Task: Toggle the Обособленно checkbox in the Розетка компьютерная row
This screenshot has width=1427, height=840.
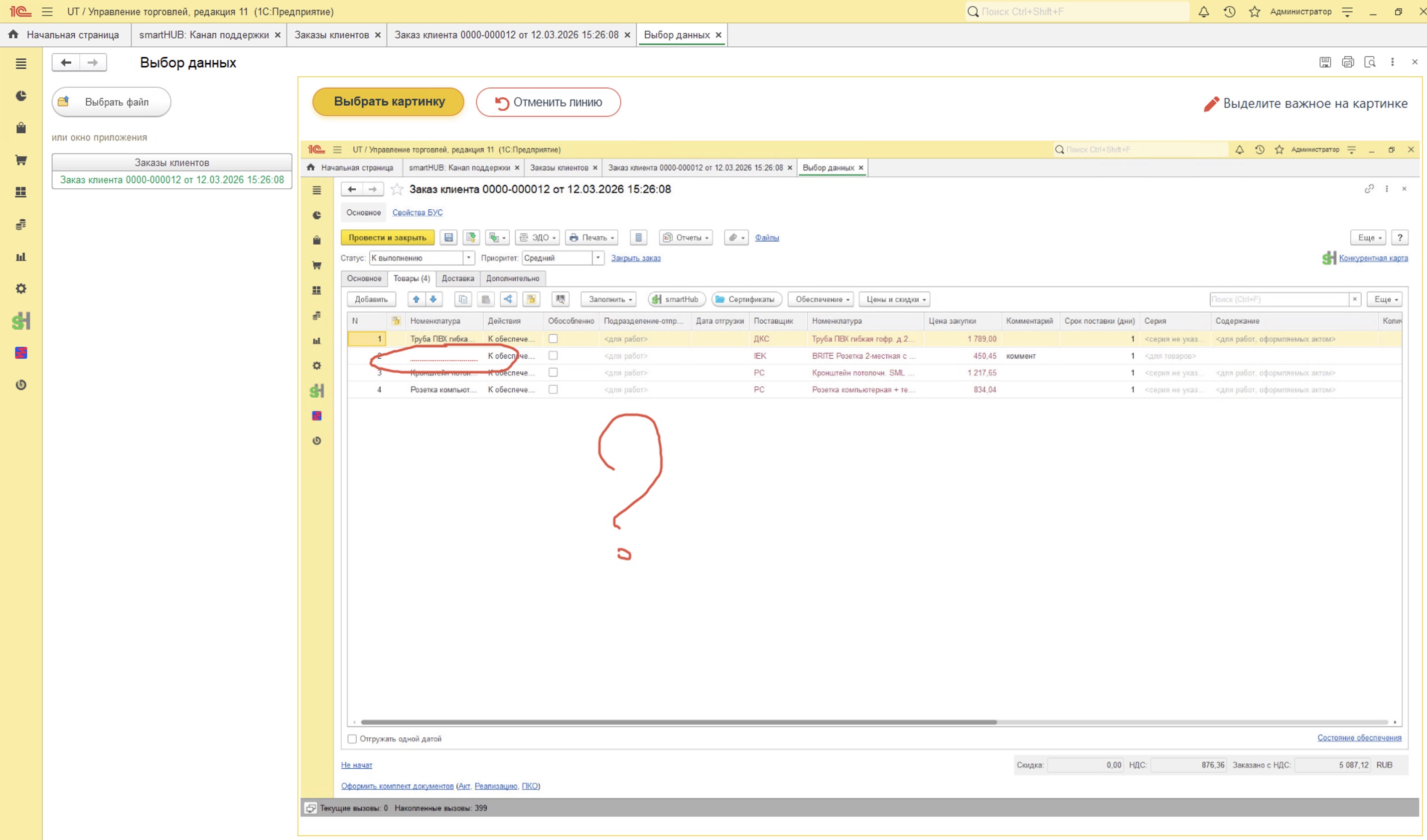Action: [553, 390]
